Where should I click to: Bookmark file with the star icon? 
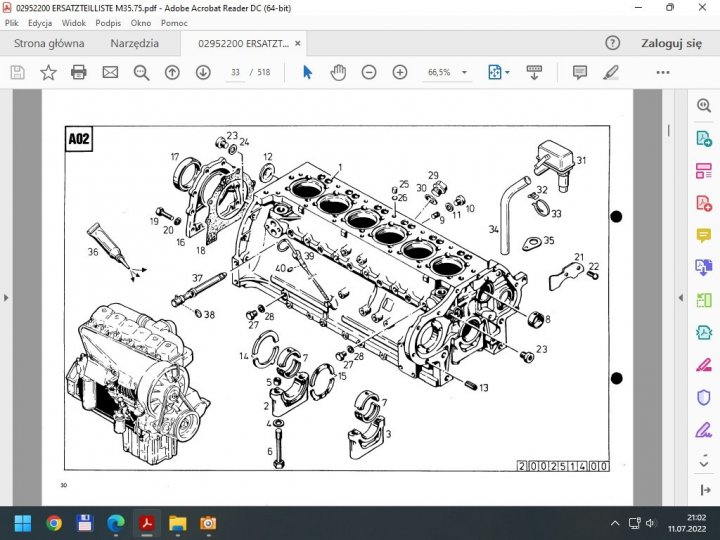coord(48,72)
